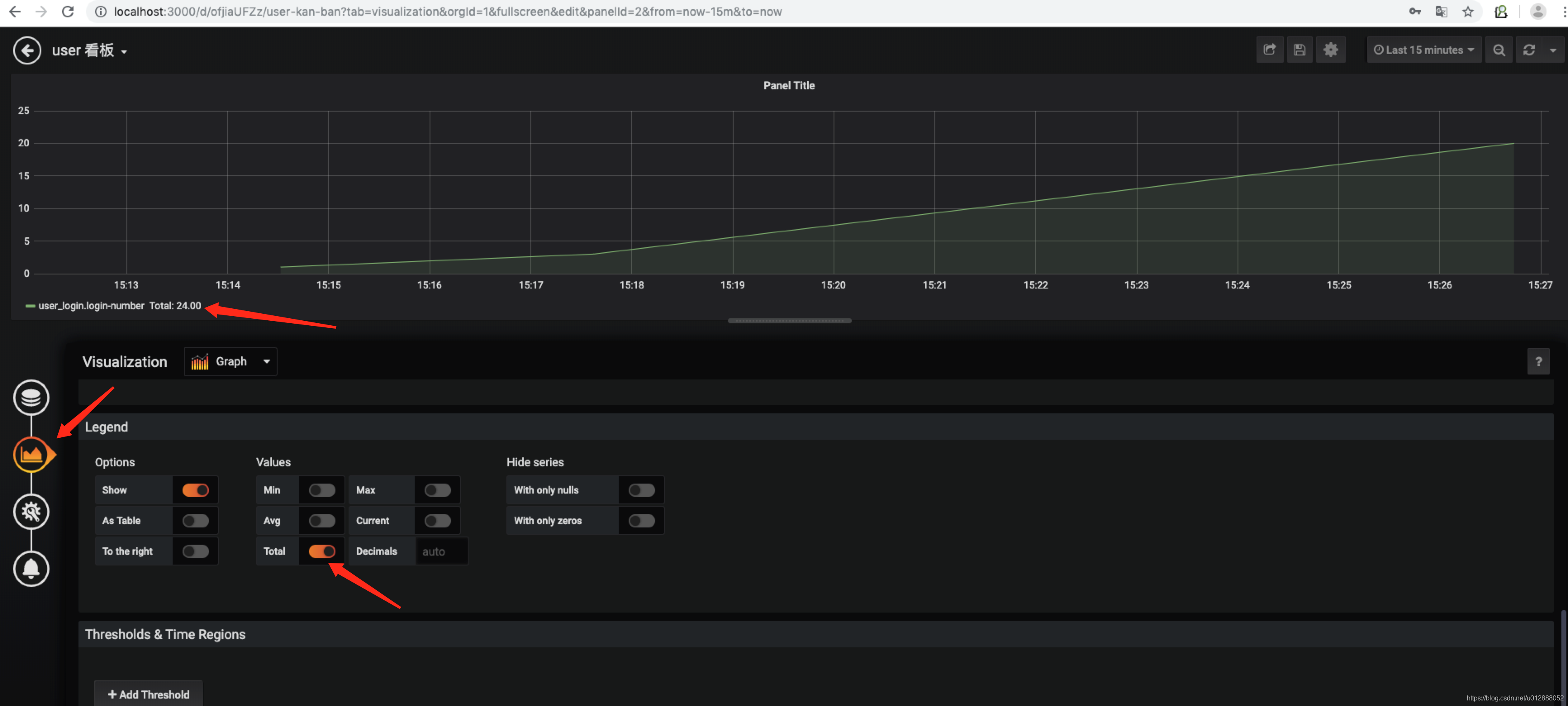Click Add Threshold button
This screenshot has width=1568, height=706.
pyautogui.click(x=149, y=694)
